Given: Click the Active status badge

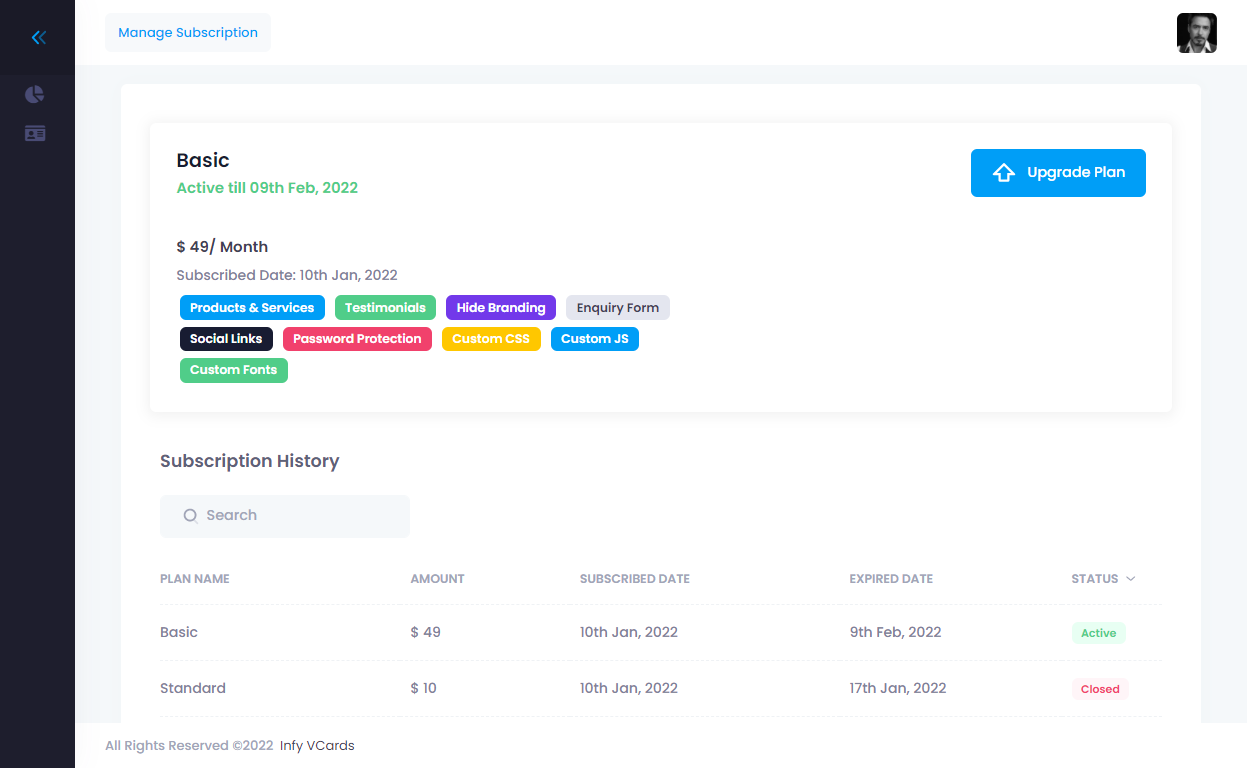Looking at the screenshot, I should click(x=1098, y=633).
